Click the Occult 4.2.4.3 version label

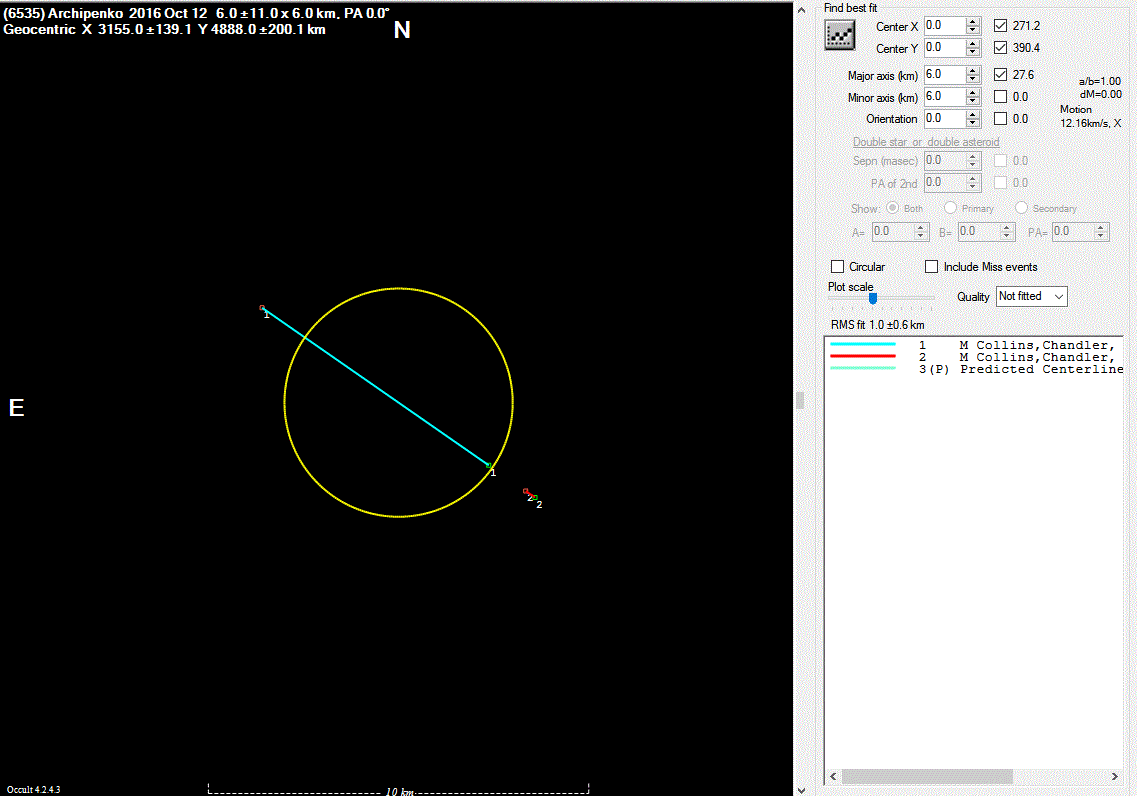coord(33,789)
